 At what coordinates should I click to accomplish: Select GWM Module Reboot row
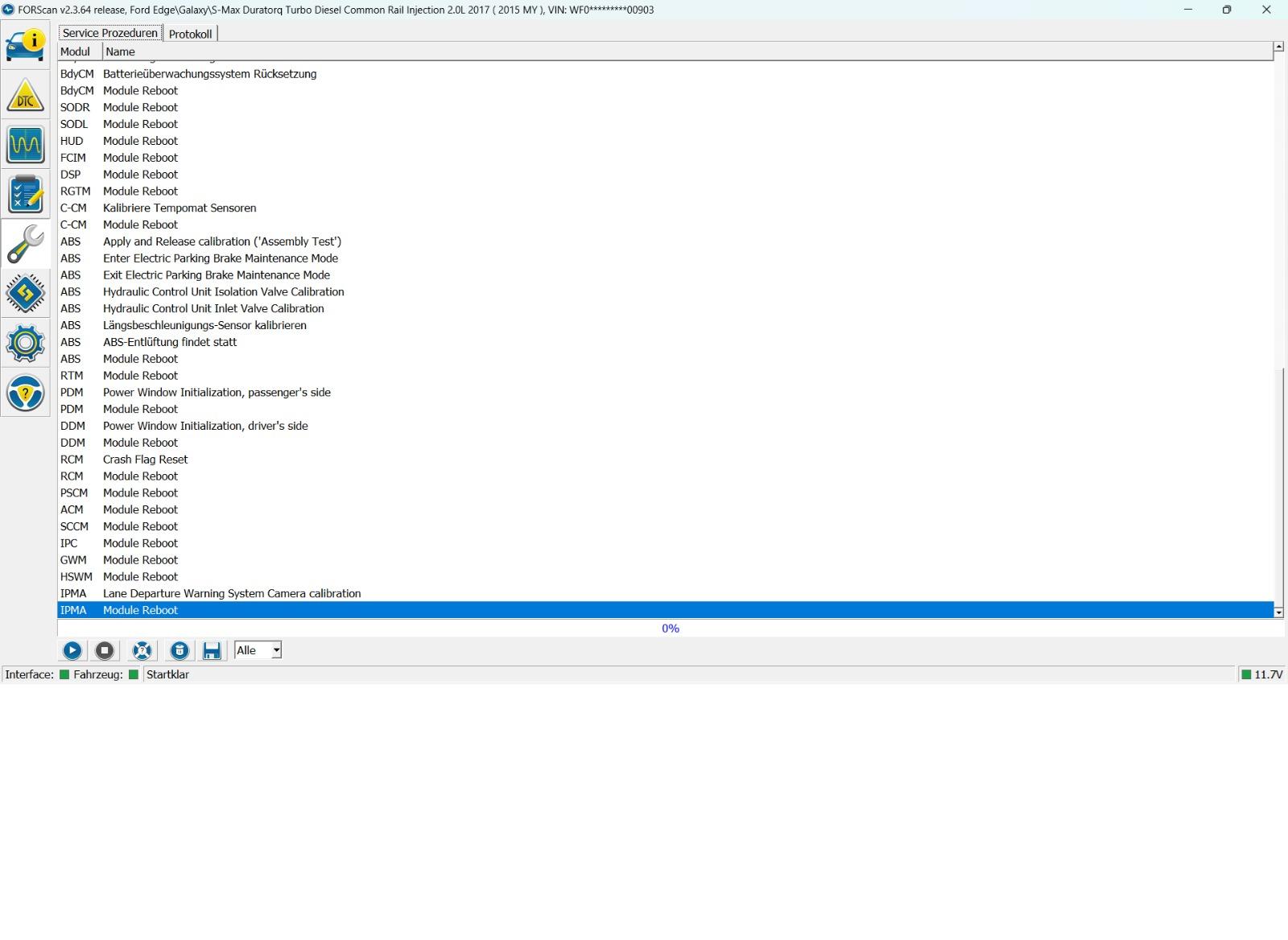(x=666, y=560)
